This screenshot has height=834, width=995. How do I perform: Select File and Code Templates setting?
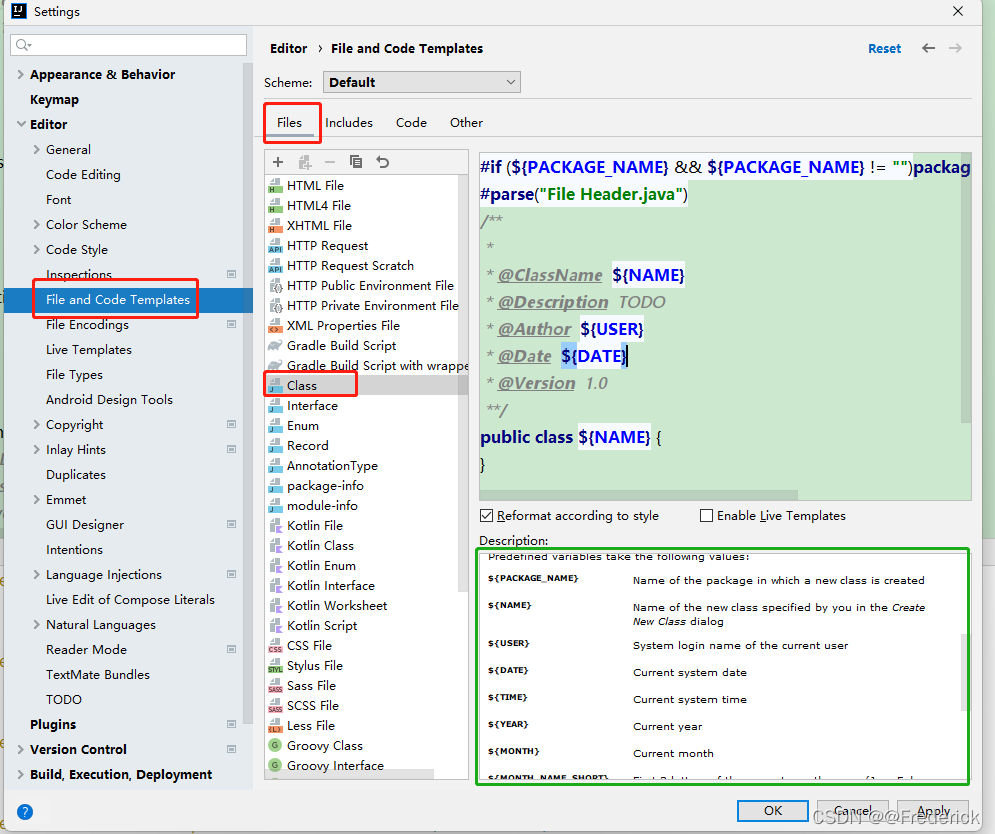pos(129,300)
